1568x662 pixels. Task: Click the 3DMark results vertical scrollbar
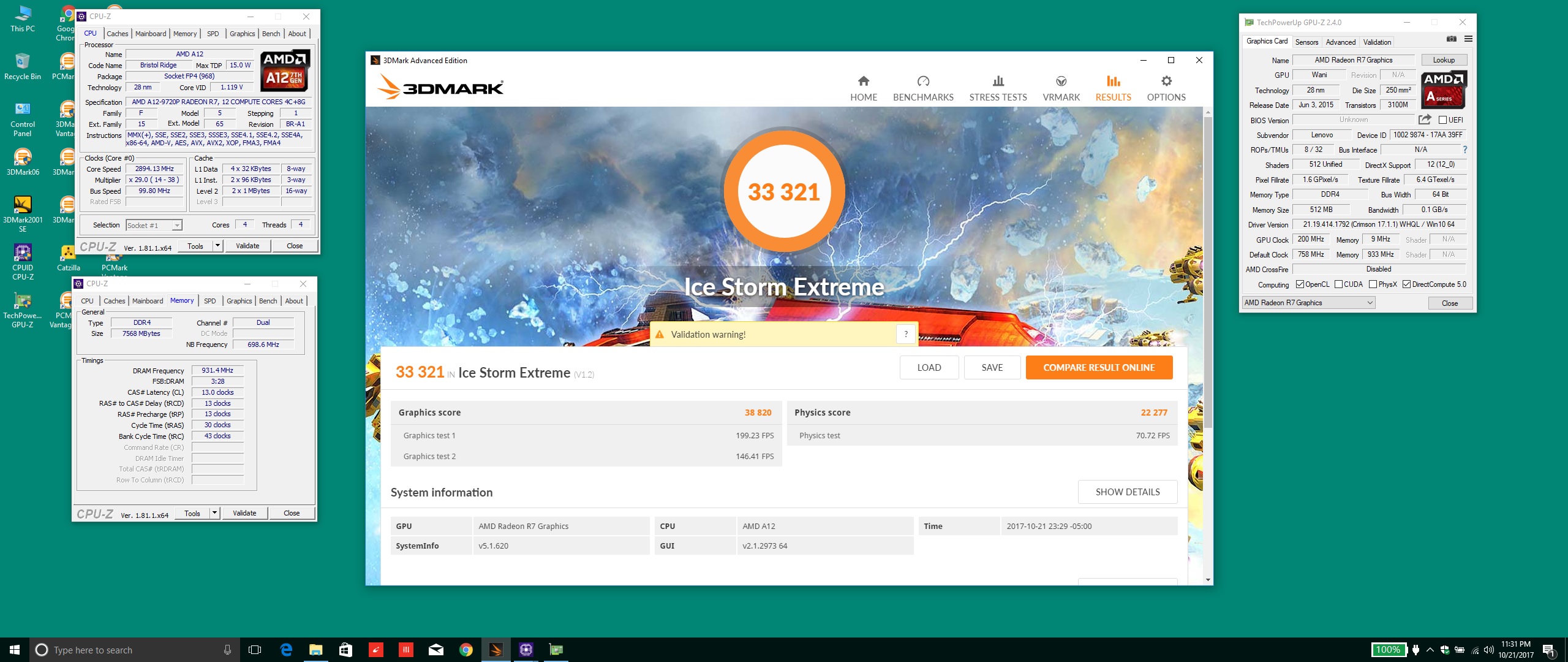pos(1208,273)
